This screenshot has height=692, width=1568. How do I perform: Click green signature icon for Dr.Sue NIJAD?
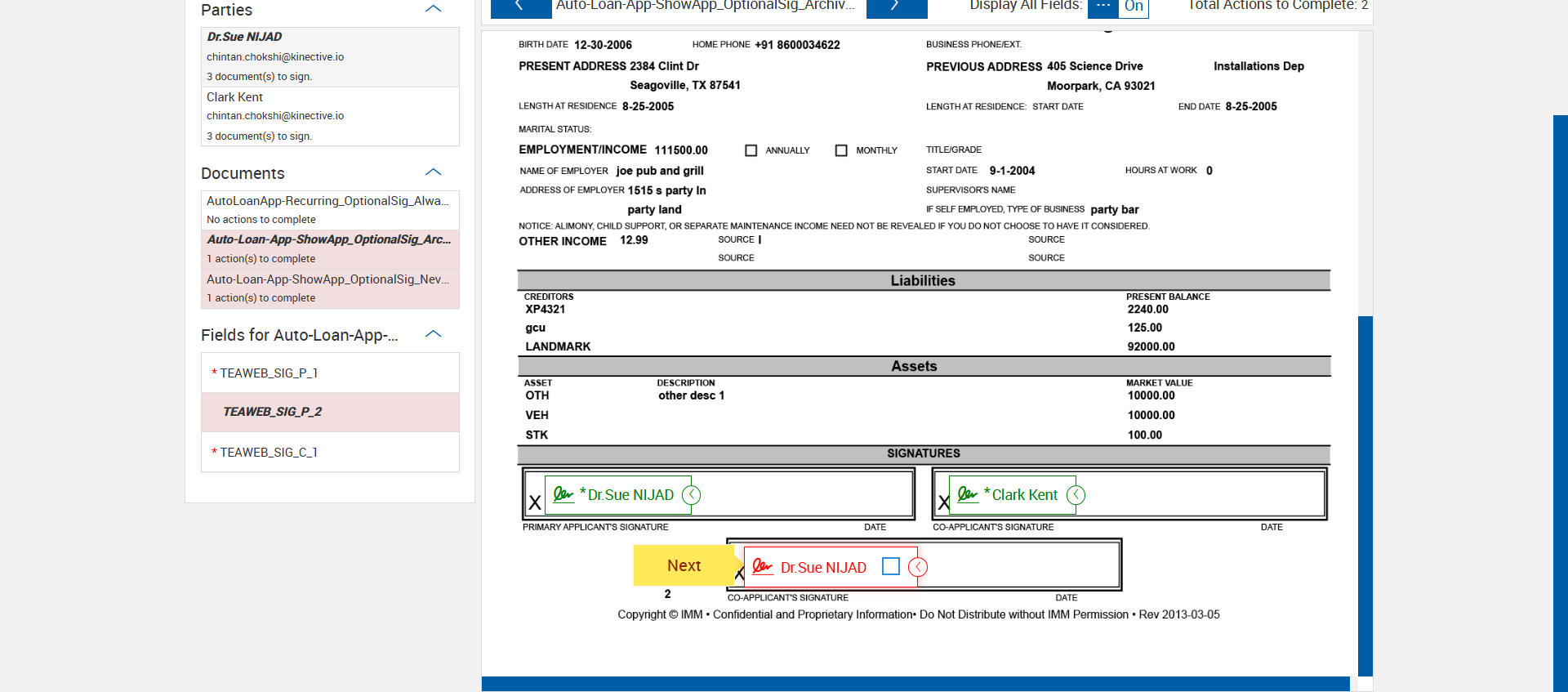coord(563,494)
